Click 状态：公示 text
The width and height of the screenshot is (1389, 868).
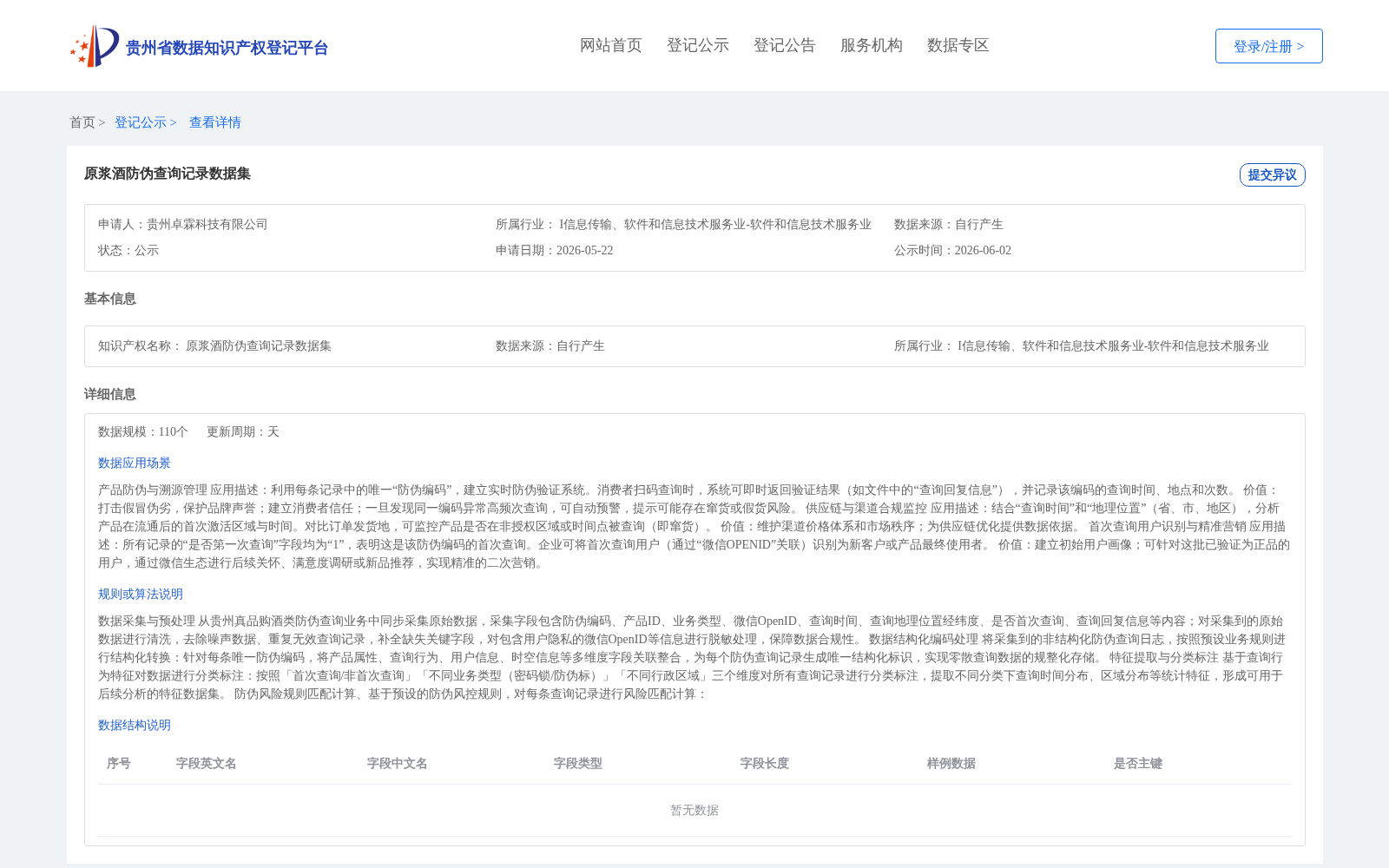tap(128, 250)
